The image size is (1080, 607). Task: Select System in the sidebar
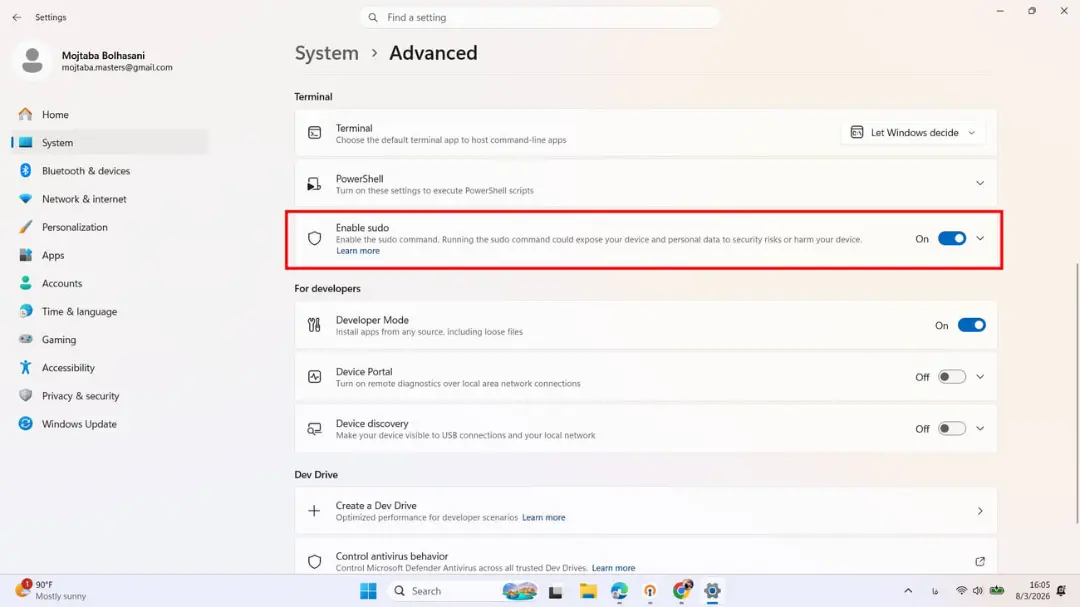110,143
